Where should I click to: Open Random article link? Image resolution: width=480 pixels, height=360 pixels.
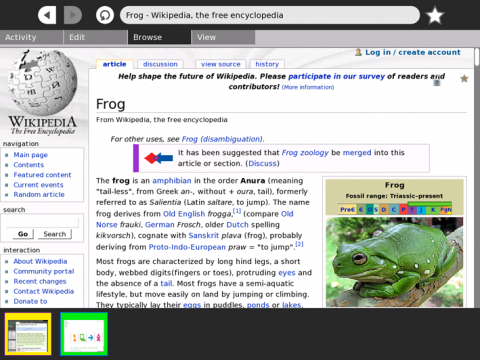click(39, 194)
